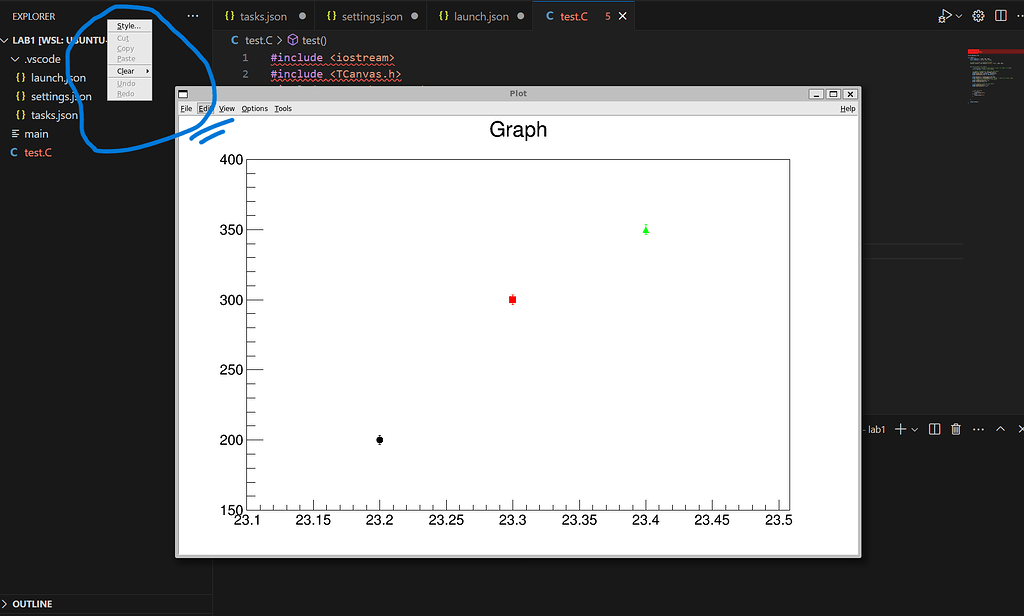Maximize the terminal panel with the chevron

point(1000,428)
